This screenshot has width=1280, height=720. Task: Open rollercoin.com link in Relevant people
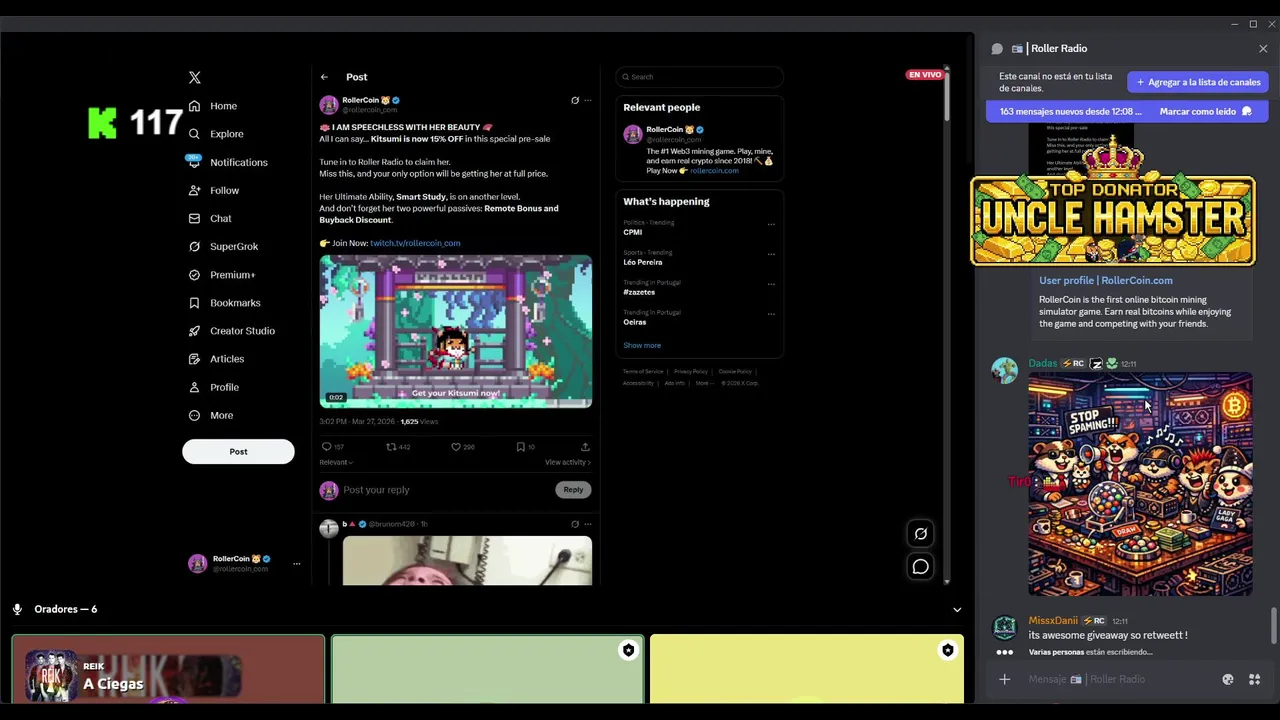coord(714,171)
